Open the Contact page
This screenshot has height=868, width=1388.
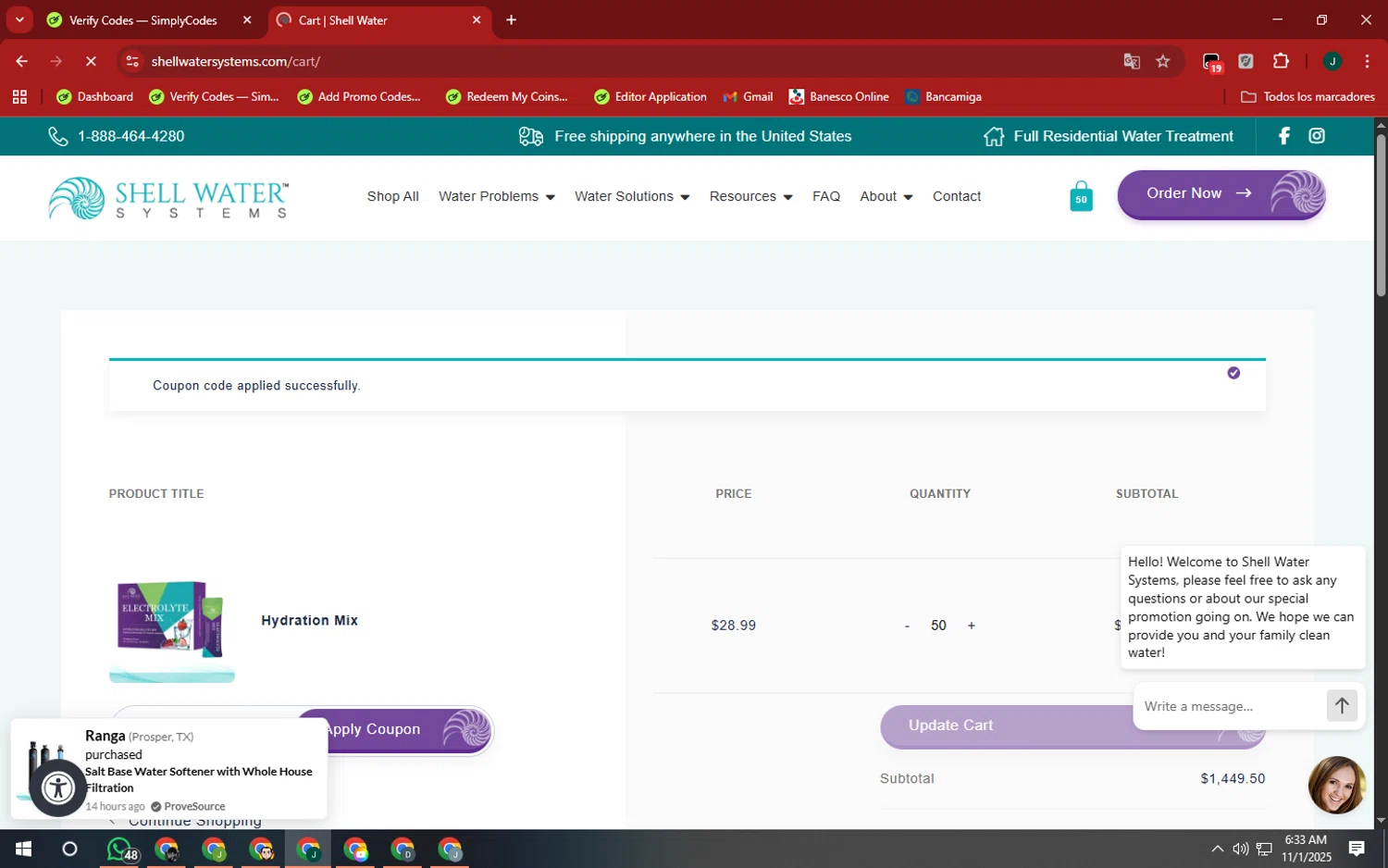pos(957,196)
